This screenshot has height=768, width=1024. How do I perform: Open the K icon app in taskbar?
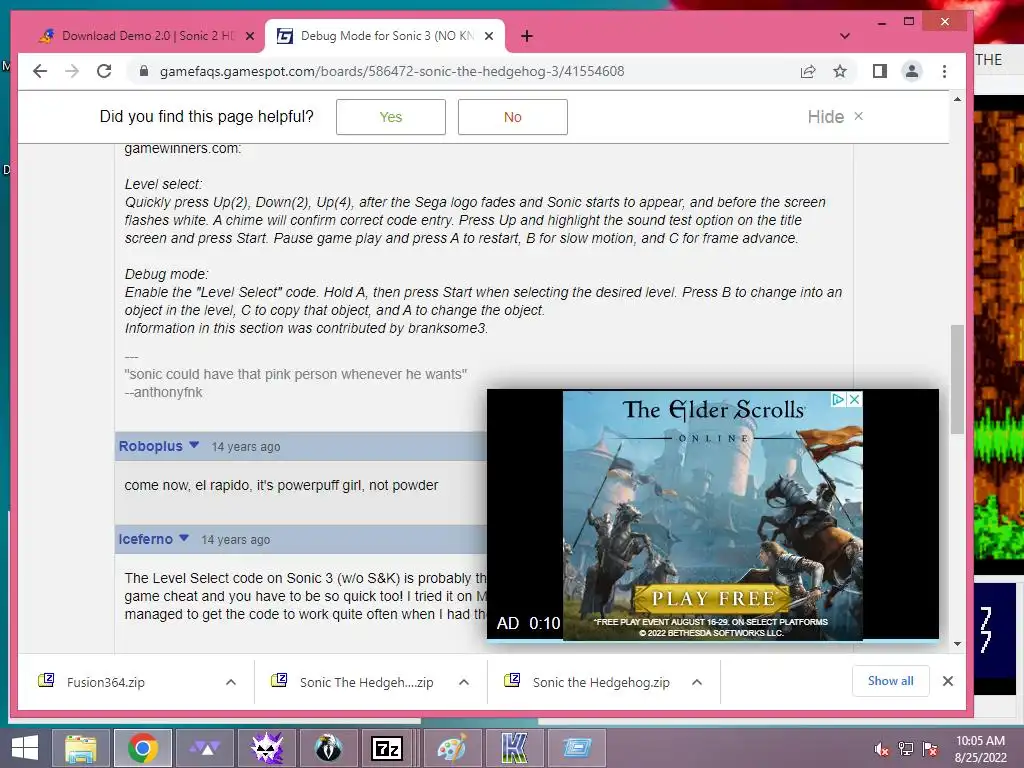pos(514,748)
